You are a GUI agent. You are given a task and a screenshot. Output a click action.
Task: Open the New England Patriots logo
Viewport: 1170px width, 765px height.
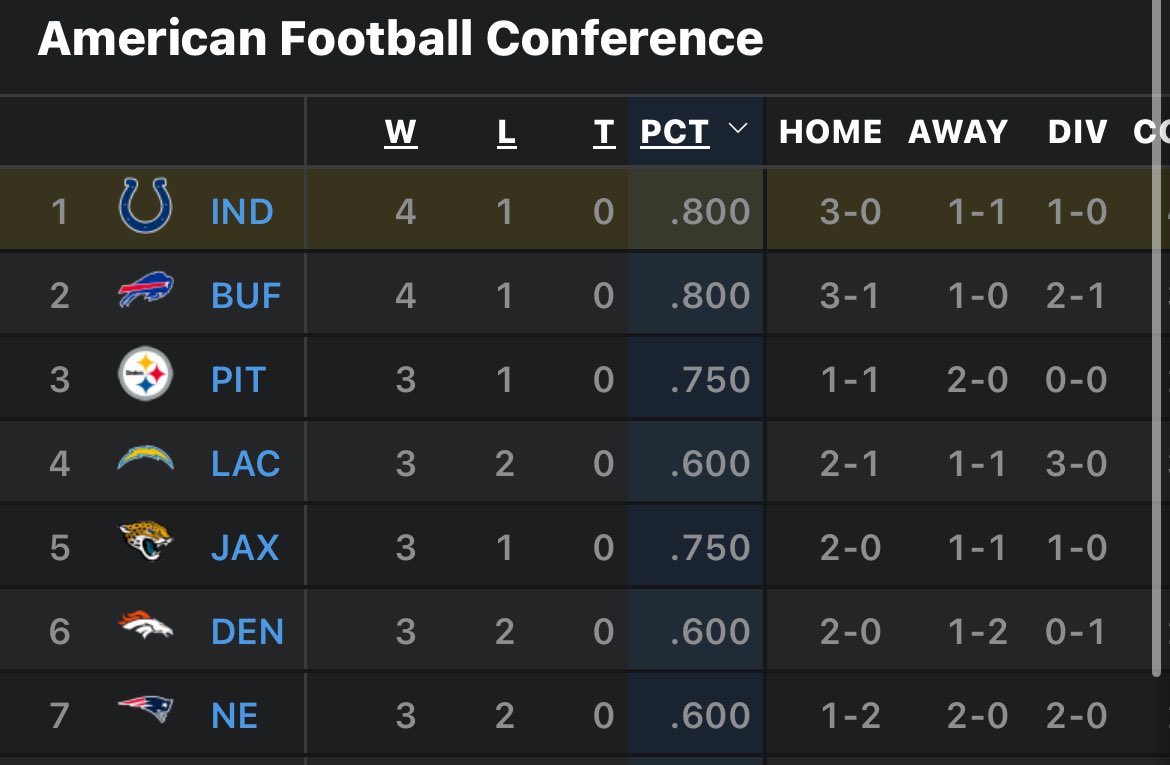146,708
